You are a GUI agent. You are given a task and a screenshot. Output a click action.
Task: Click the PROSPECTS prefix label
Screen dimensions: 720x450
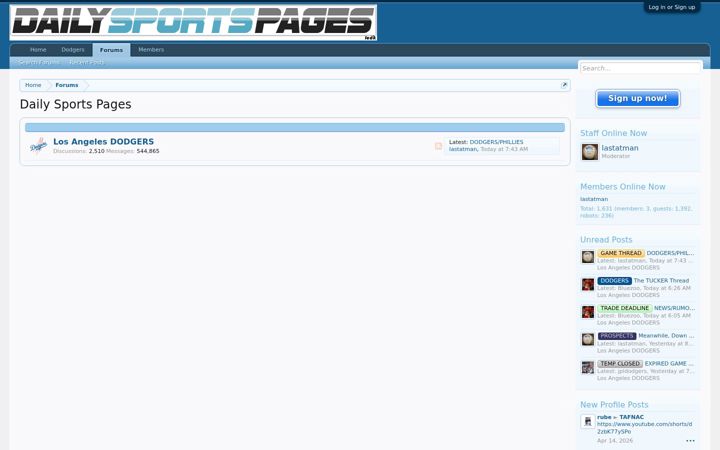click(617, 336)
